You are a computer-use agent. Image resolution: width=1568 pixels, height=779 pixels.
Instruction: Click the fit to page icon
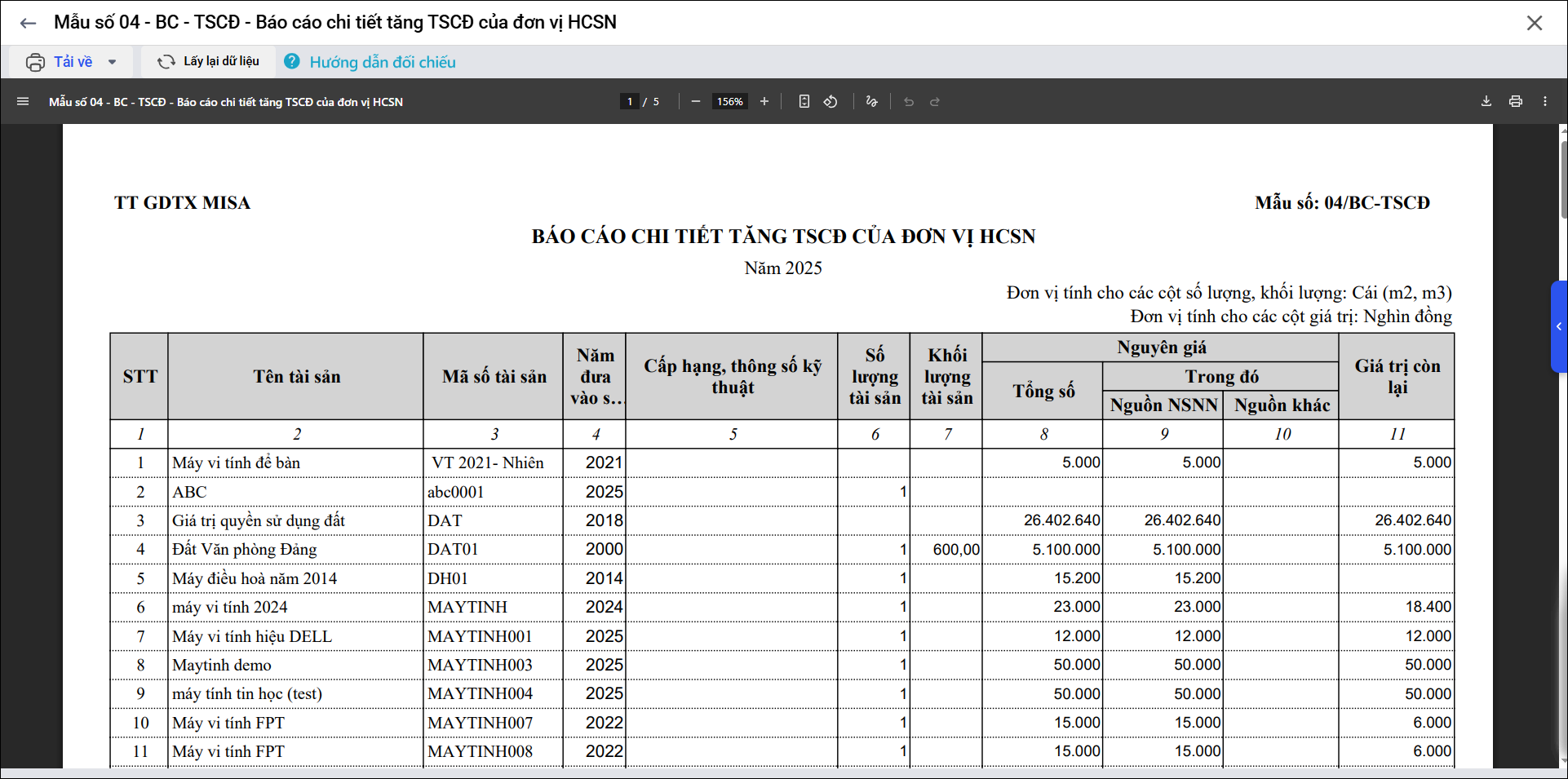coord(804,102)
